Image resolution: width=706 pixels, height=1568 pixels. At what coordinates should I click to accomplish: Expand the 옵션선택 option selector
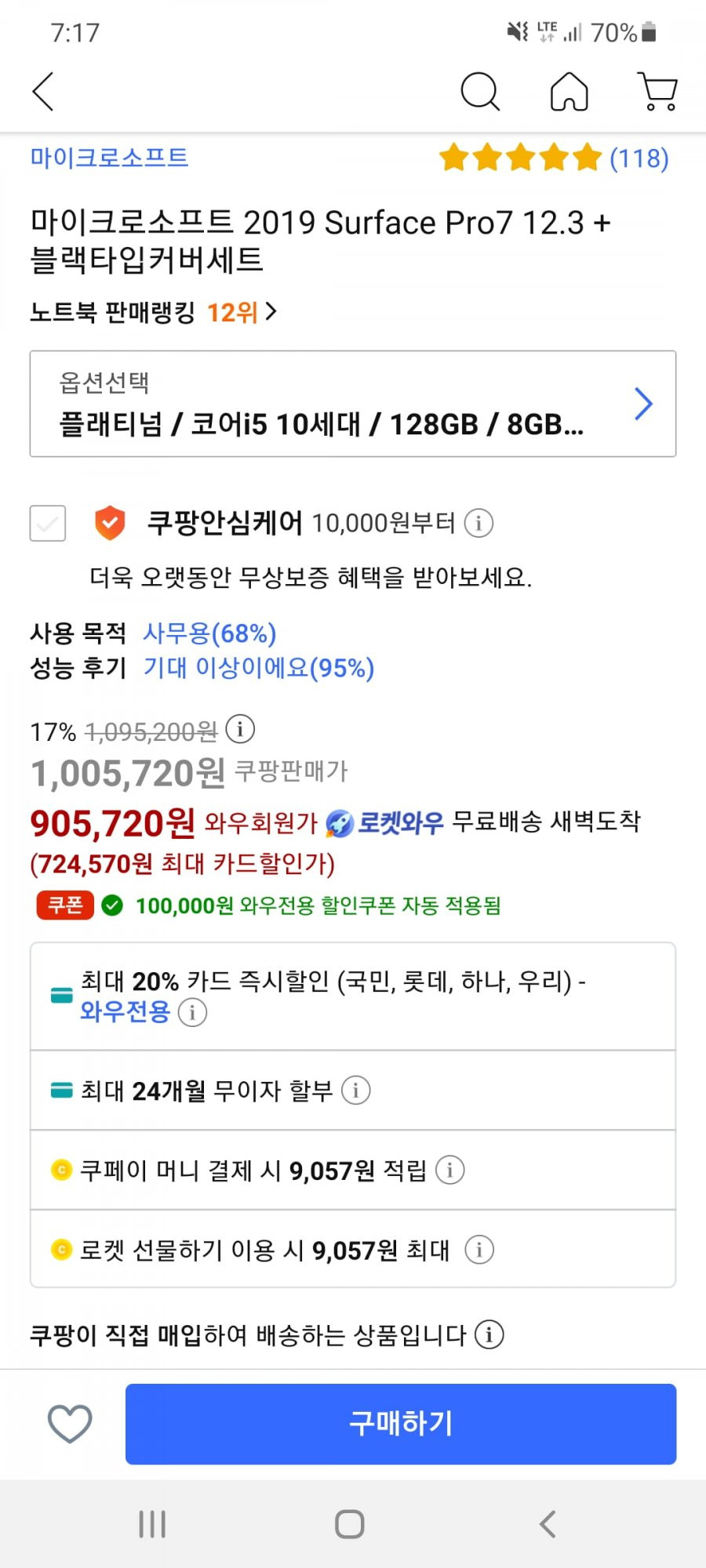353,404
